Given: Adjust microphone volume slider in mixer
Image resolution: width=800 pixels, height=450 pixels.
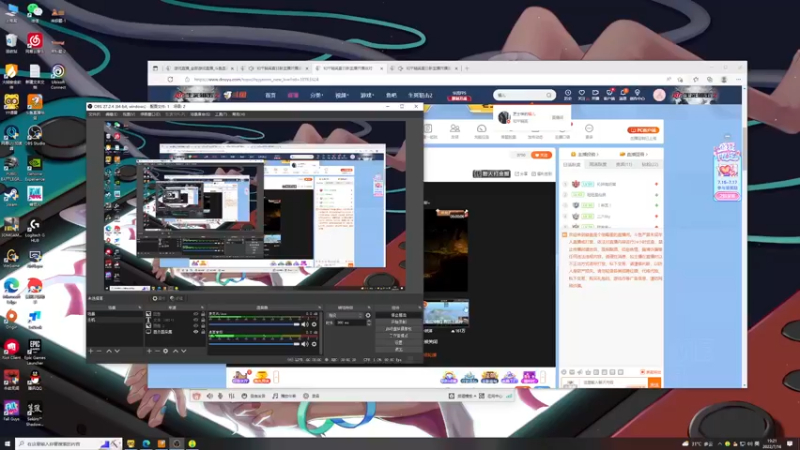Looking at the screenshot, I should tap(255, 324).
